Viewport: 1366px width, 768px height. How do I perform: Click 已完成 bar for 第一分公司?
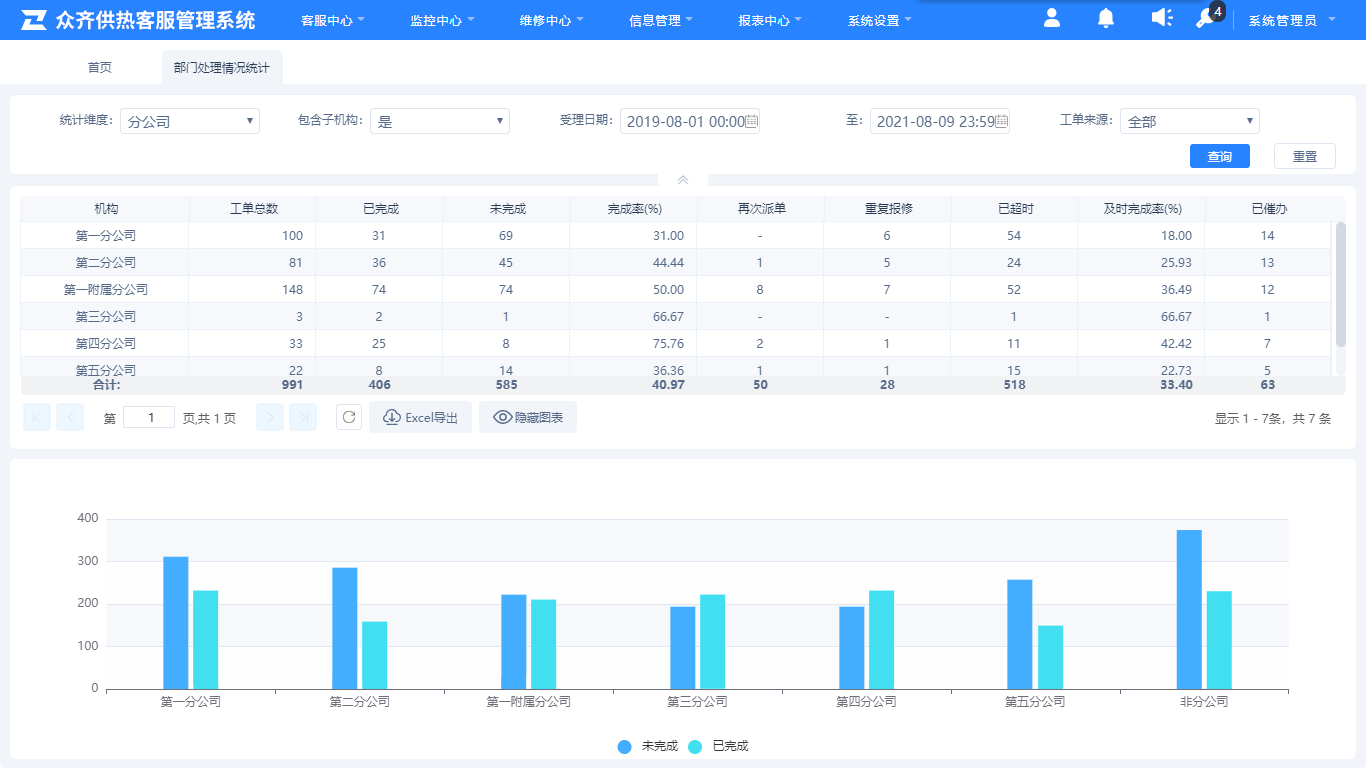pyautogui.click(x=206, y=640)
